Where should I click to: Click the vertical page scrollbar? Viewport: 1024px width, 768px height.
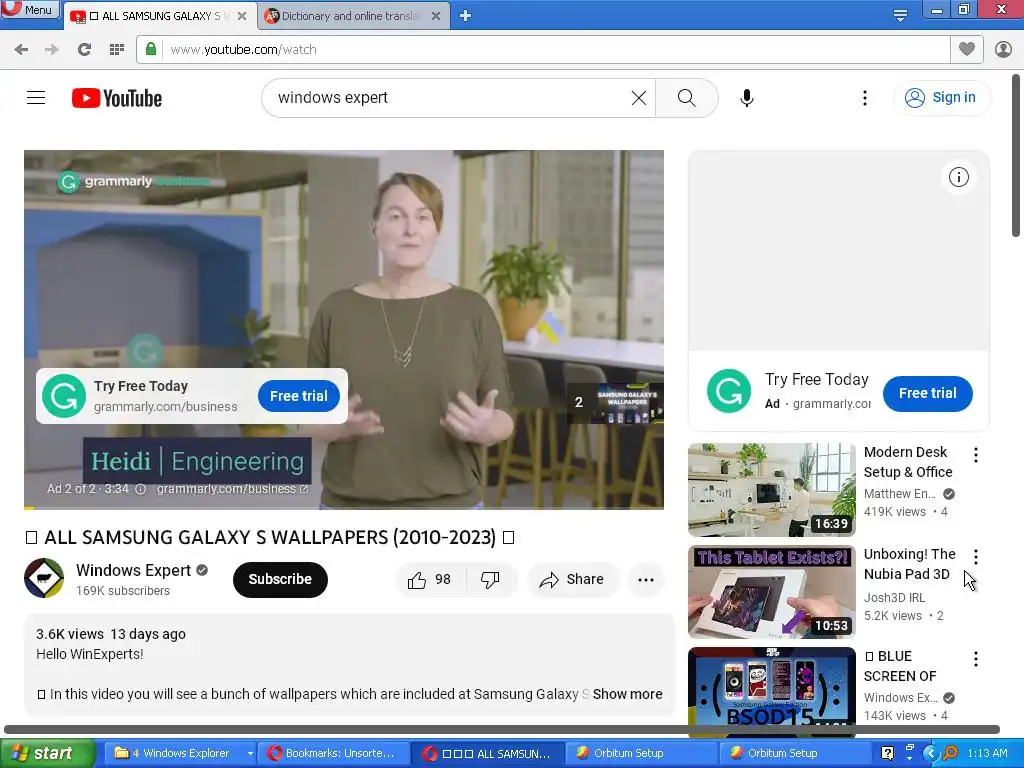pyautogui.click(x=1016, y=157)
